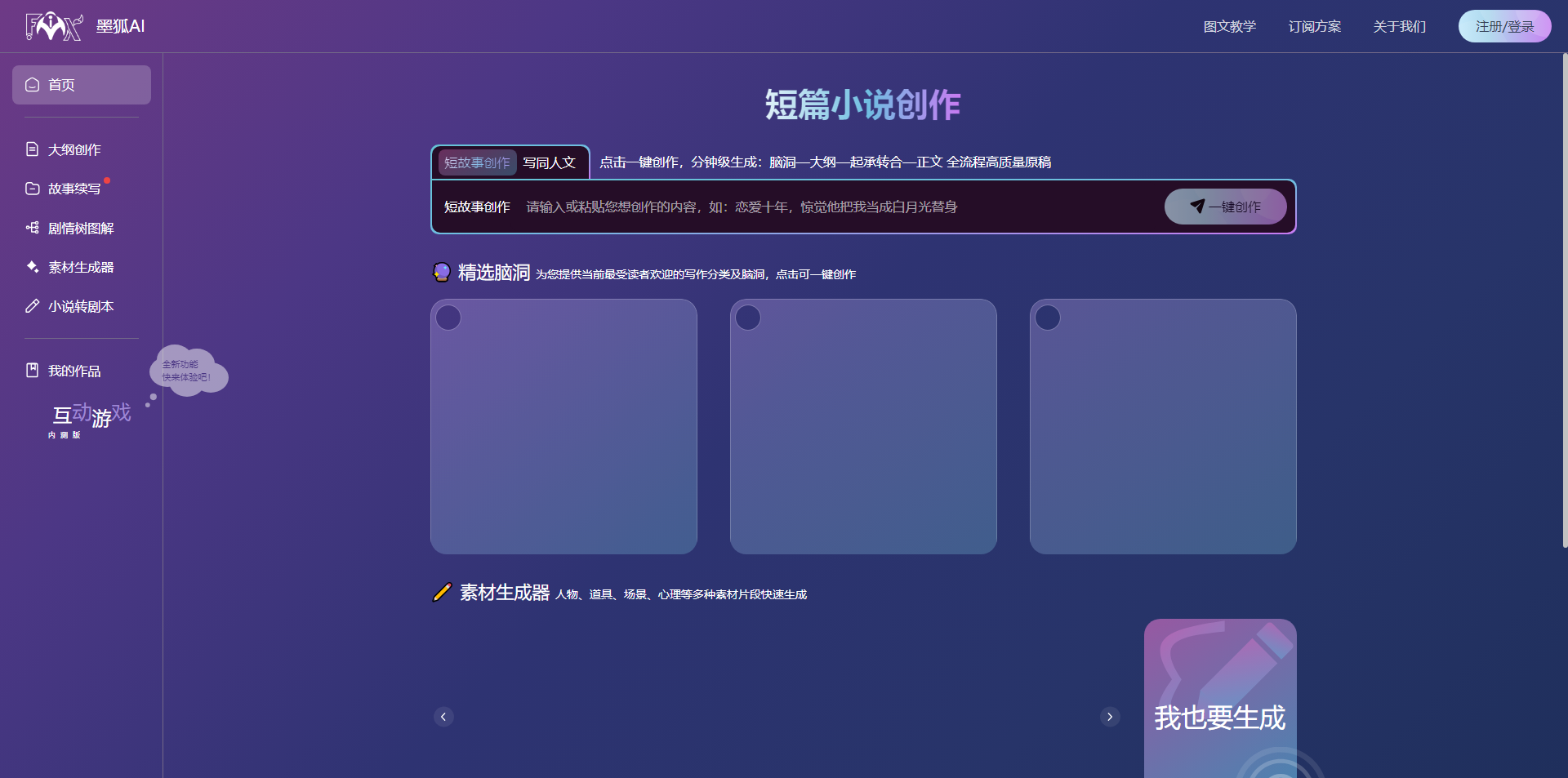Select the 短故事创作 tab
The image size is (1568, 778).
click(x=477, y=162)
